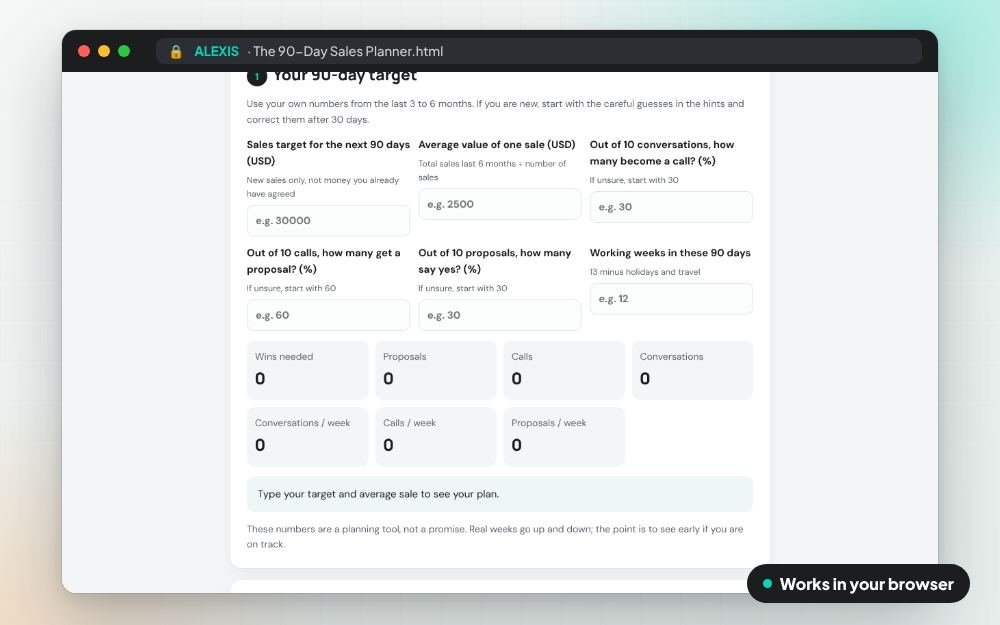Click 'These numbers are a planning tool' disclaimer
This screenshot has width=1000, height=625.
click(x=495, y=536)
